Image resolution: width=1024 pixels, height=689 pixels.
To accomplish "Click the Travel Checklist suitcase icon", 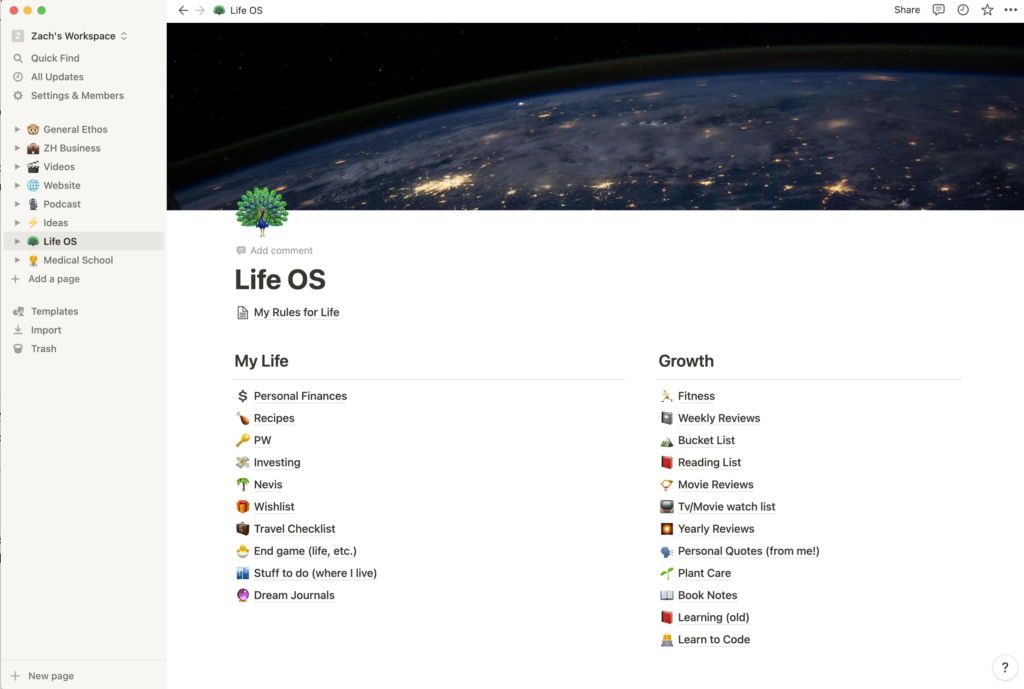I will [242, 529].
